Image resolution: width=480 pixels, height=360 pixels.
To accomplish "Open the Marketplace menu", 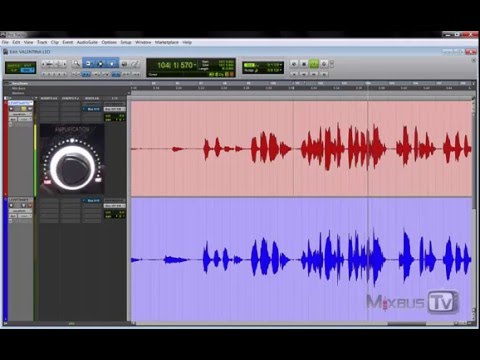I will (167, 42).
